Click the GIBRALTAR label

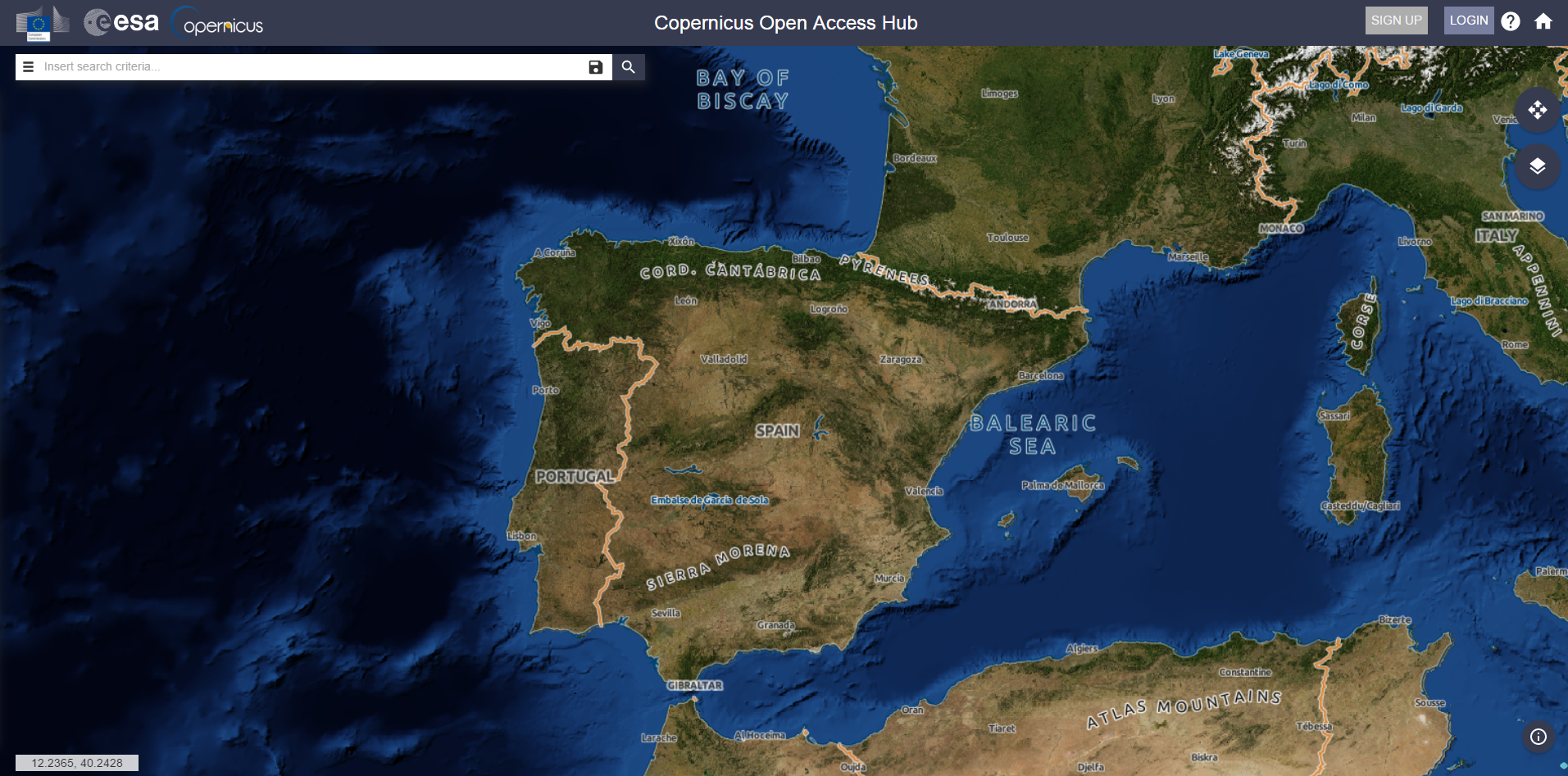695,685
